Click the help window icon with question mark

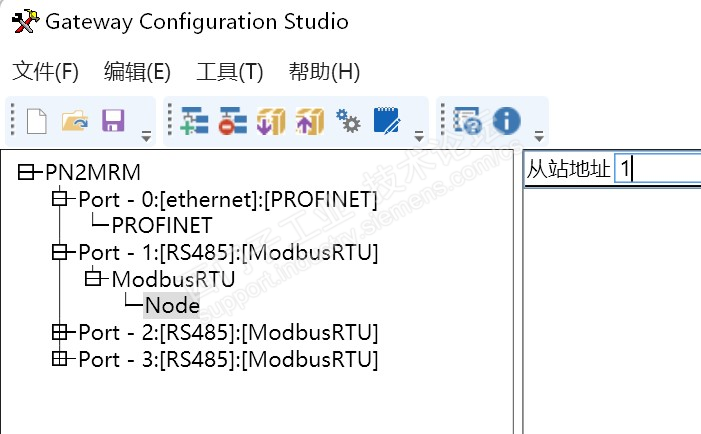point(467,121)
